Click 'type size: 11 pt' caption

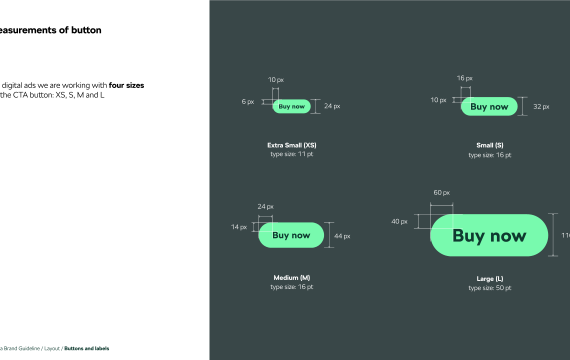(x=292, y=154)
